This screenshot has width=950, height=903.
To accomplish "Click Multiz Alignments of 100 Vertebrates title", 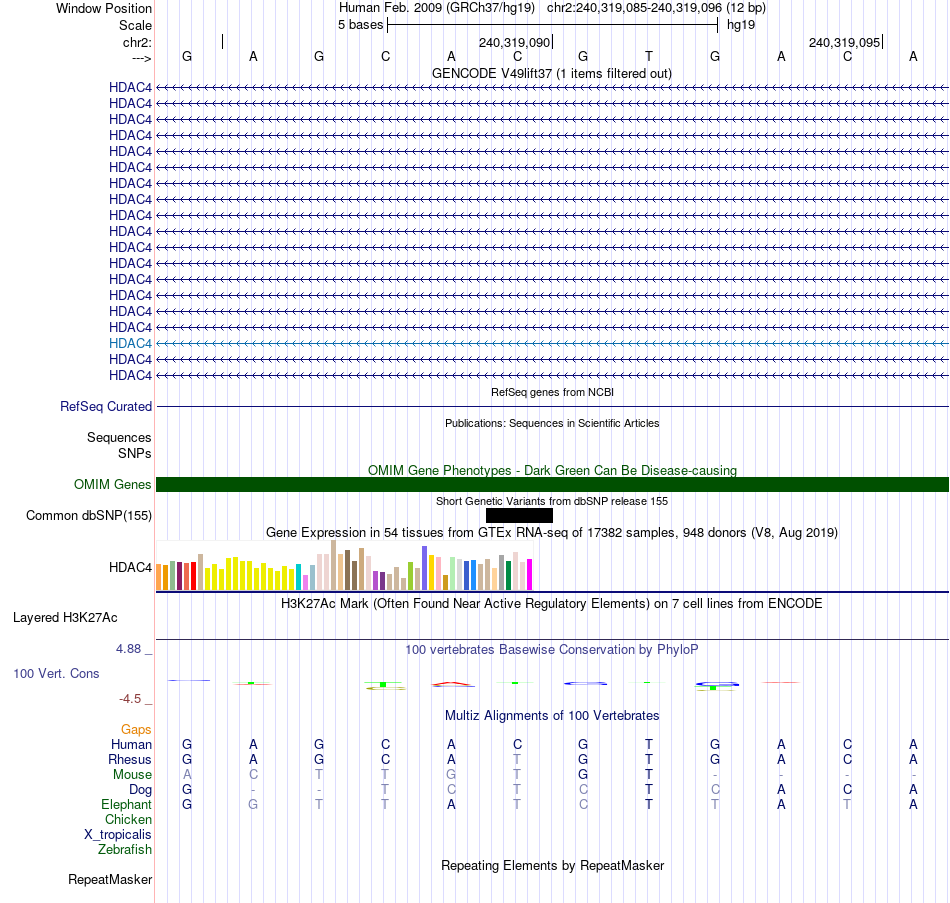I will coord(552,715).
